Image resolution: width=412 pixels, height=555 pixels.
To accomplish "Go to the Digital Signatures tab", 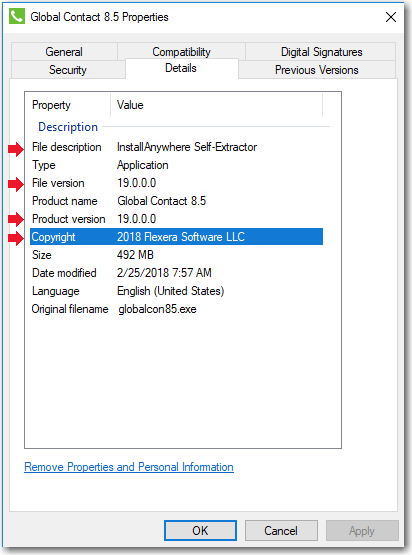I will [x=321, y=52].
